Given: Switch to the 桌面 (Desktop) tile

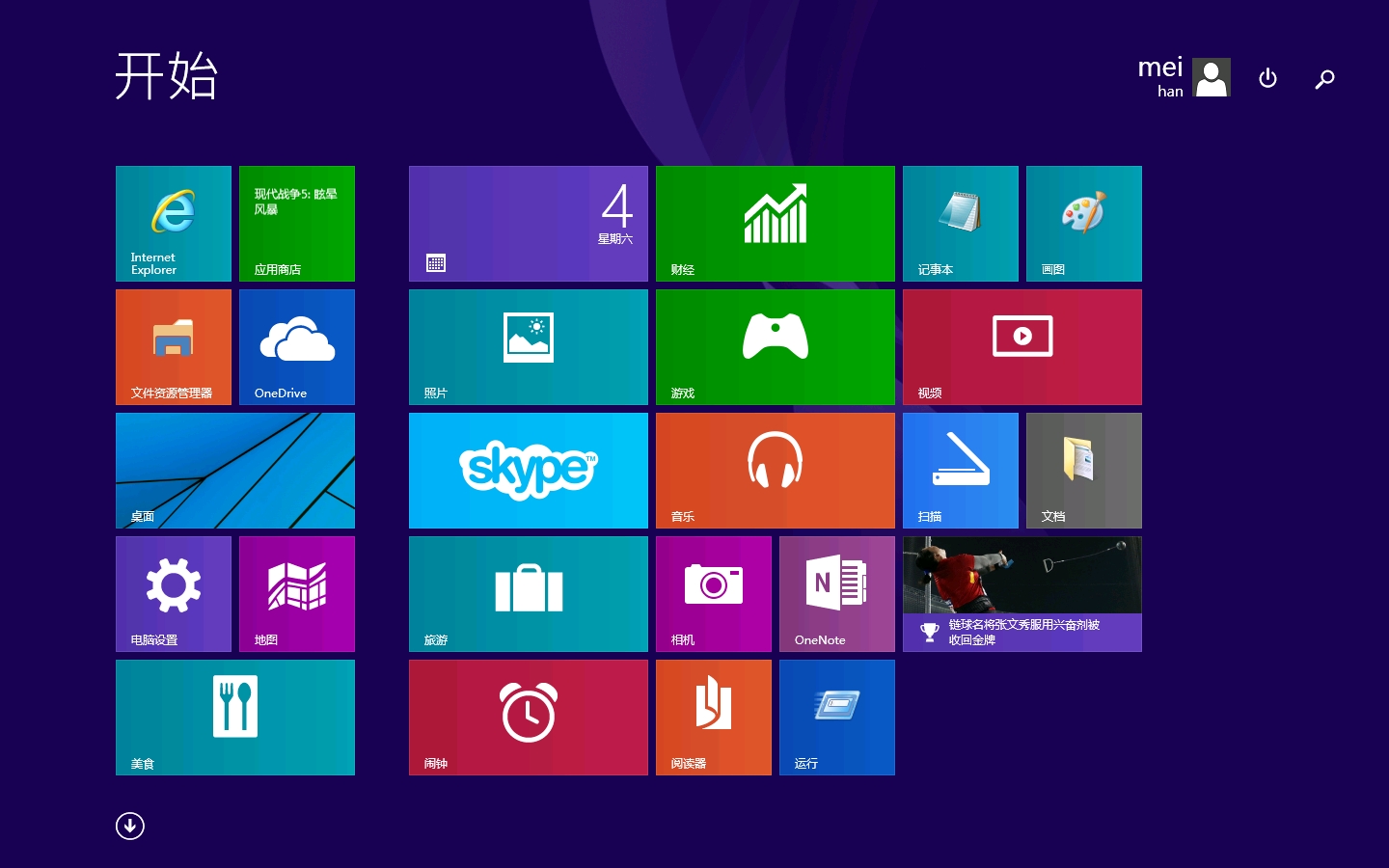Looking at the screenshot, I should click(234, 471).
